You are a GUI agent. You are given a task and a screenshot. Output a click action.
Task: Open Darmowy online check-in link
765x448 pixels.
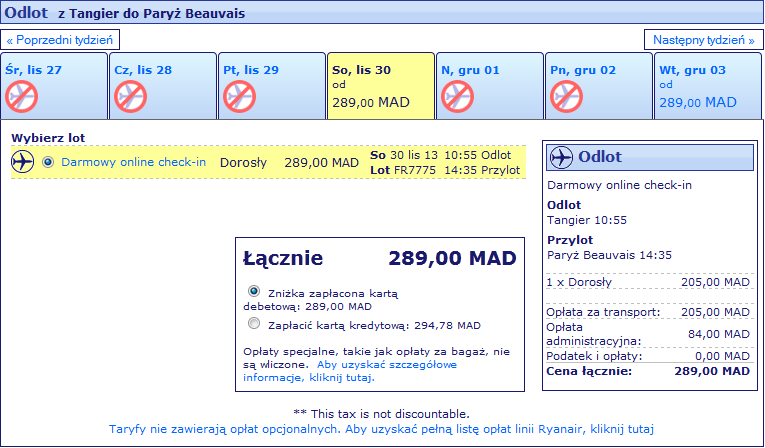[134, 162]
